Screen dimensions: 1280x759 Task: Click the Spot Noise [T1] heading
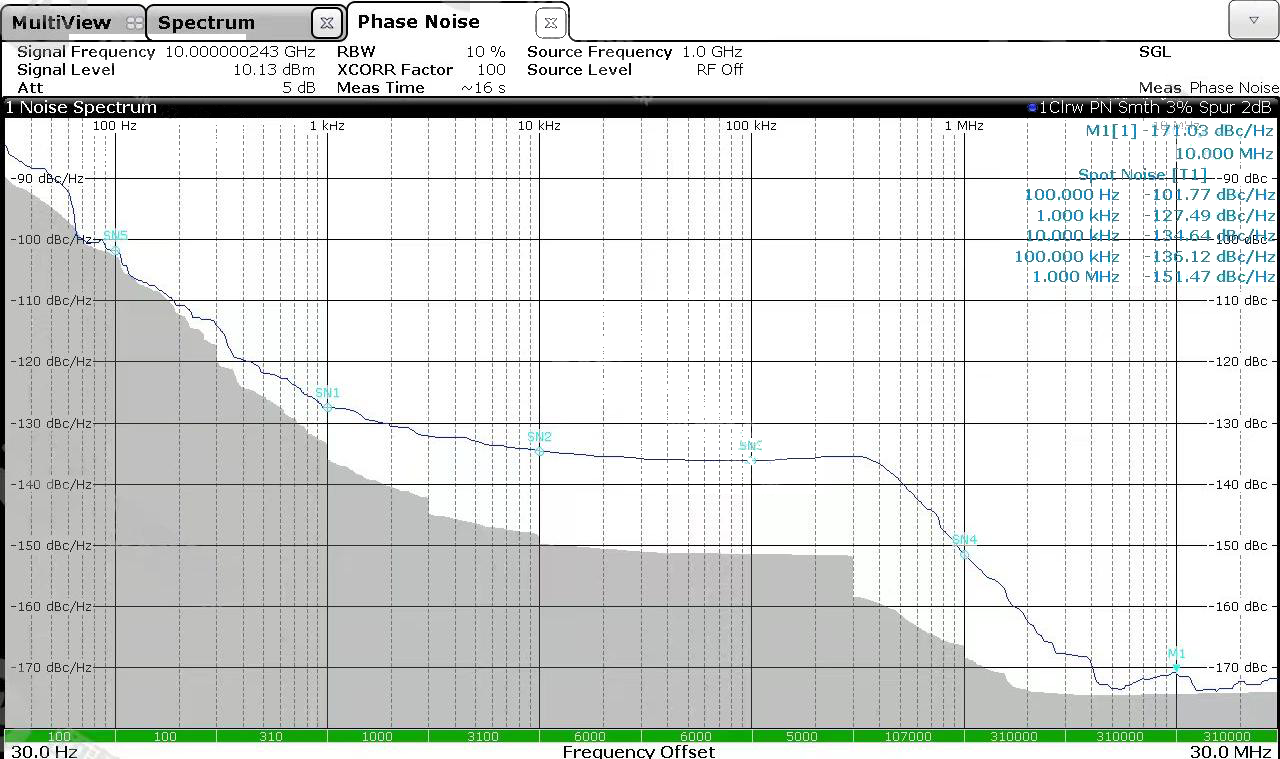(1142, 174)
